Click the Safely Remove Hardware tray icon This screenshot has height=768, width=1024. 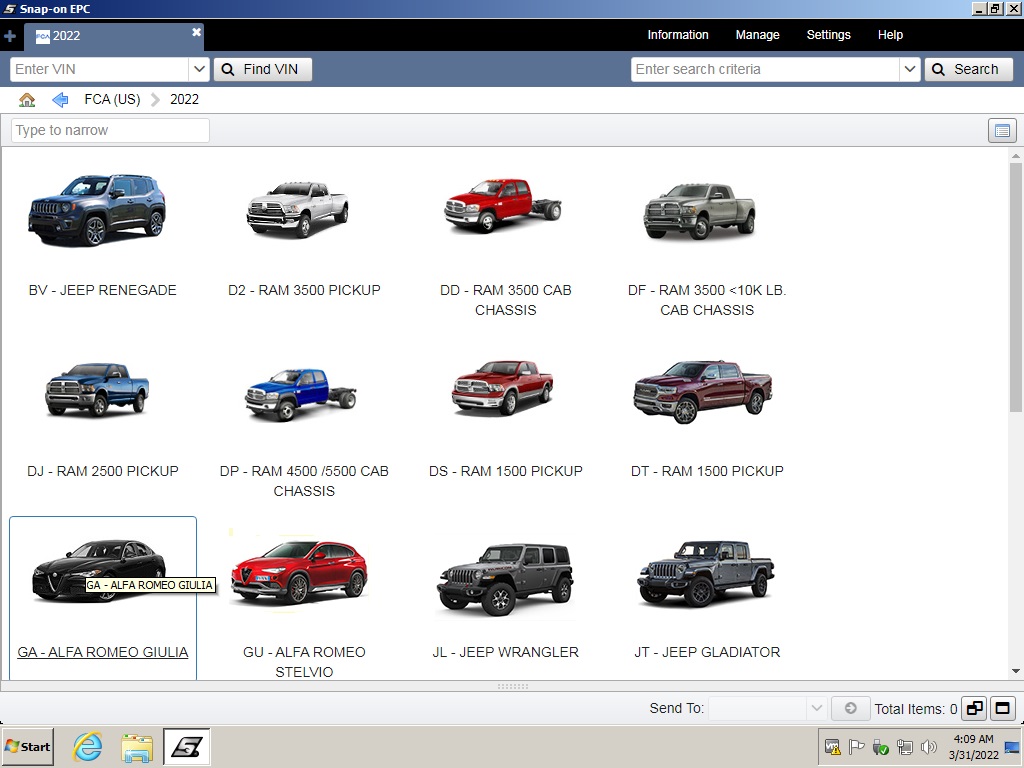pyautogui.click(x=880, y=747)
